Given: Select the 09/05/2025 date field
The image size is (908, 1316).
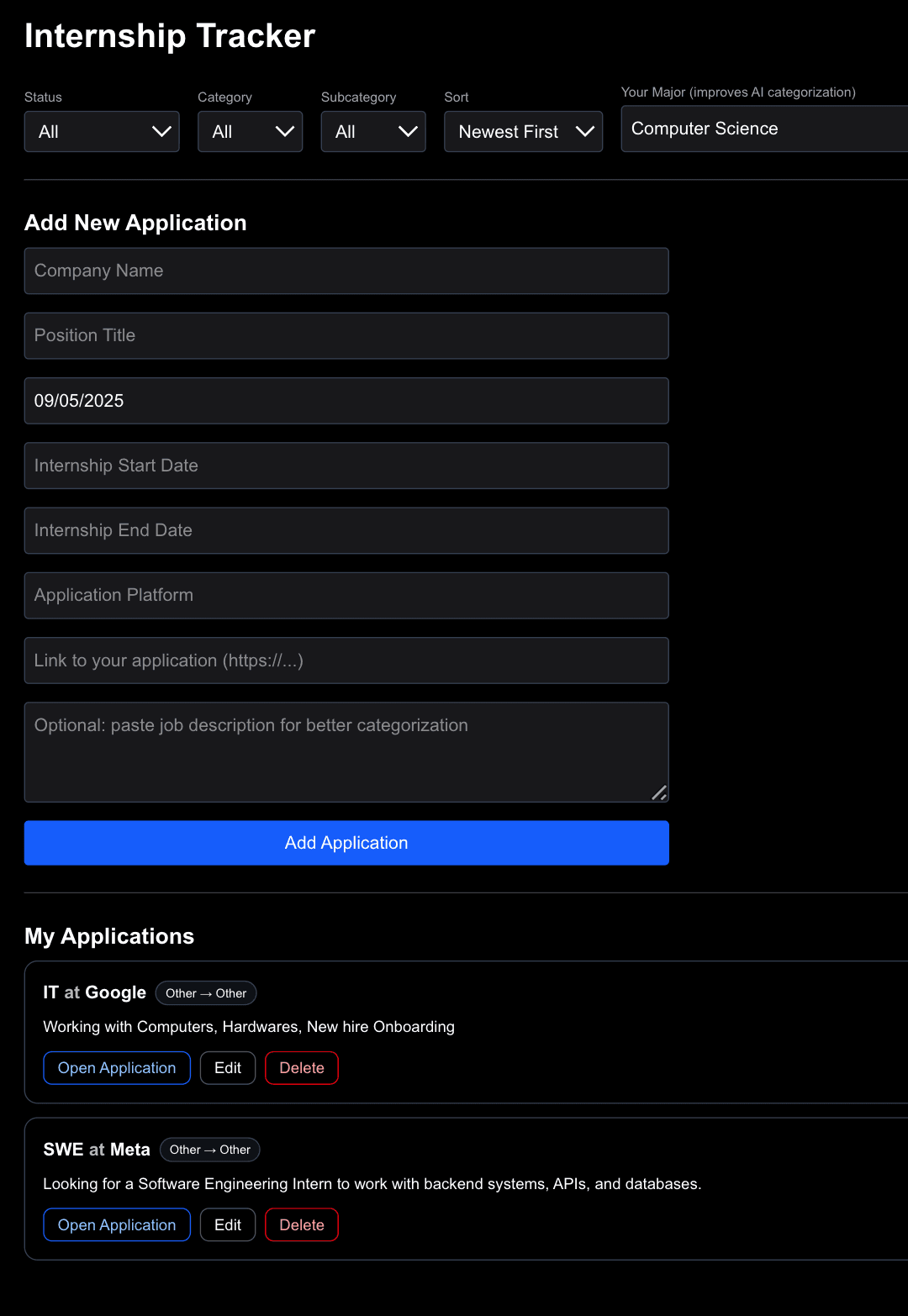Looking at the screenshot, I should (x=346, y=401).
